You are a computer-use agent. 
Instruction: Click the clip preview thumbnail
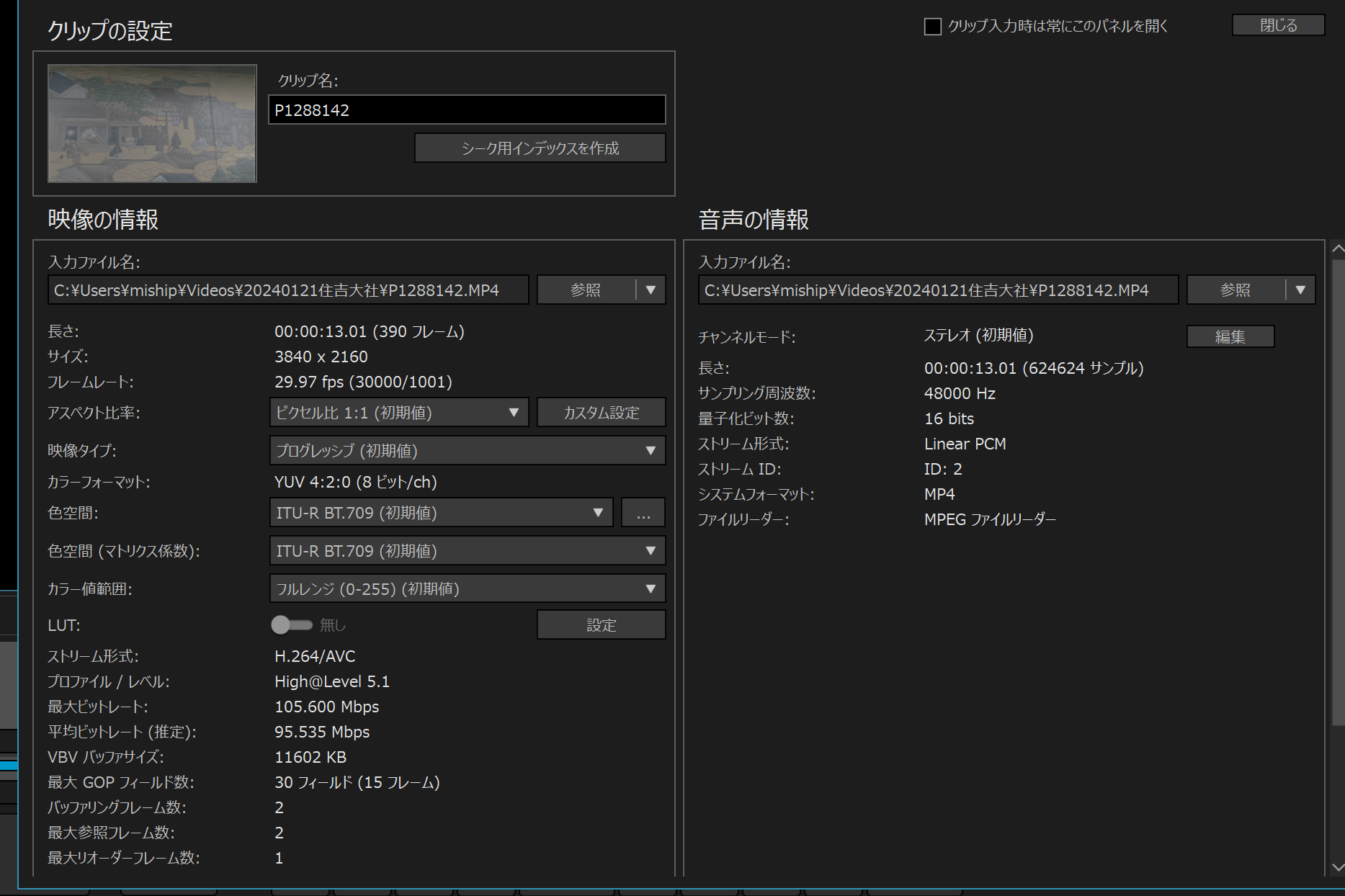tap(152, 123)
